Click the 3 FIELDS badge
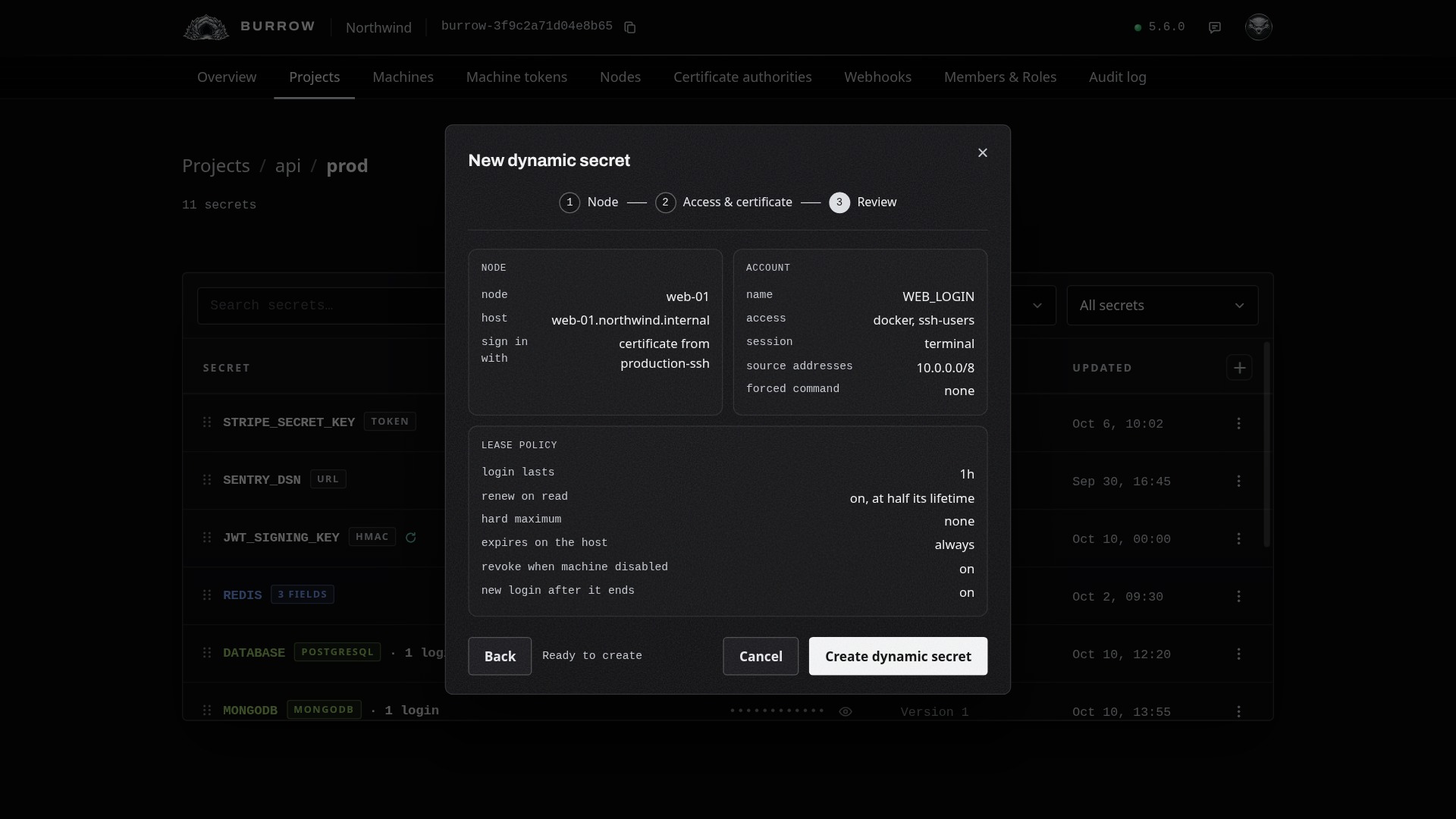The image size is (1456, 819). coord(303,595)
